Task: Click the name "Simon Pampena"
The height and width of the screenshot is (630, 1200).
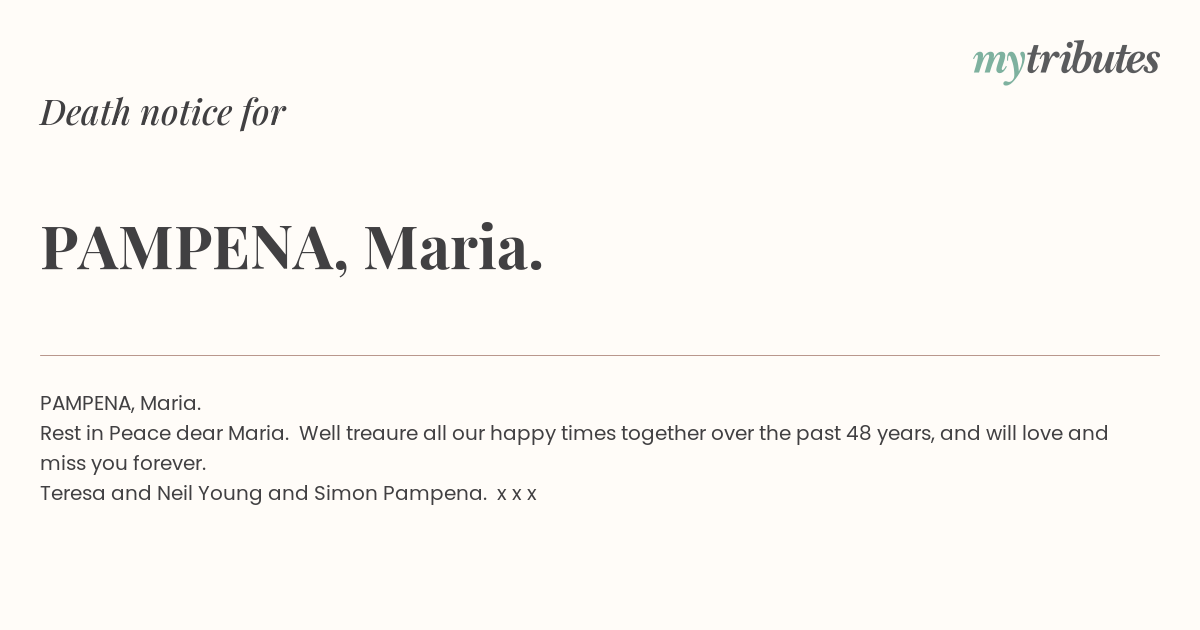Action: (x=400, y=494)
